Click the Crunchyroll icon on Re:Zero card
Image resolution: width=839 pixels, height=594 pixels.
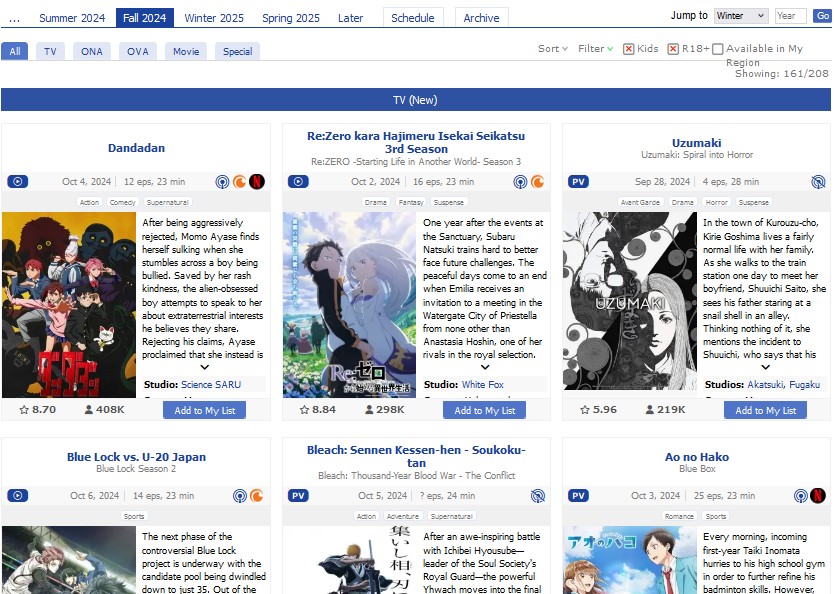tap(537, 182)
